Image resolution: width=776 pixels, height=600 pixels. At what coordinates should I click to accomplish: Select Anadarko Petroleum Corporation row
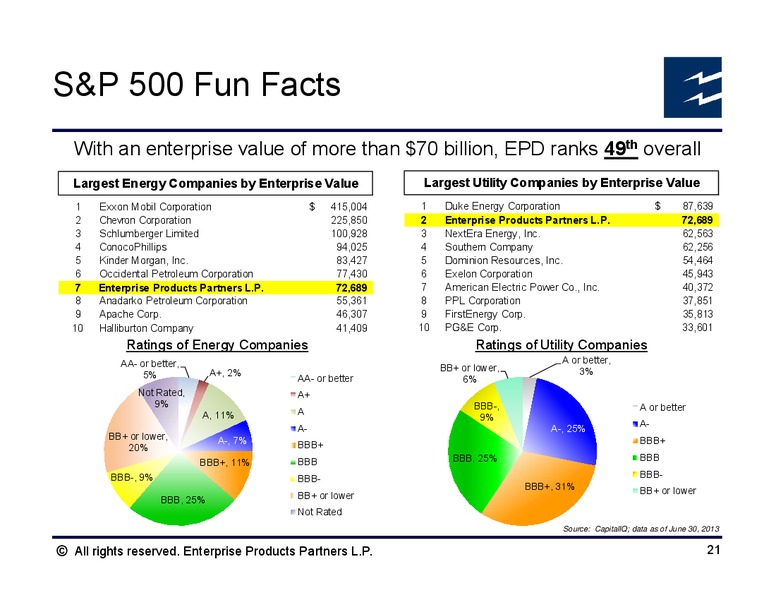[215, 300]
